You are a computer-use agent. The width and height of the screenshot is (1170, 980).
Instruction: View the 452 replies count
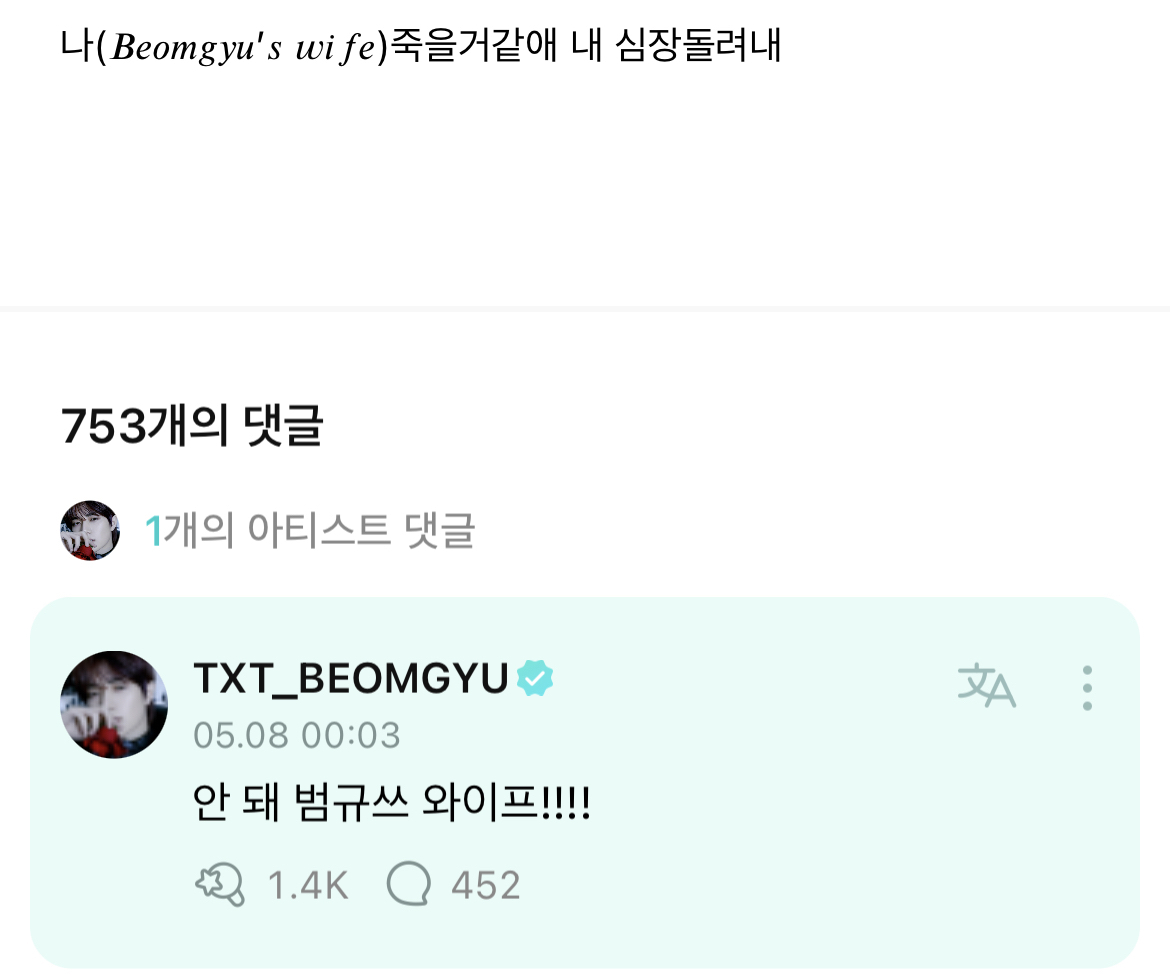point(486,885)
